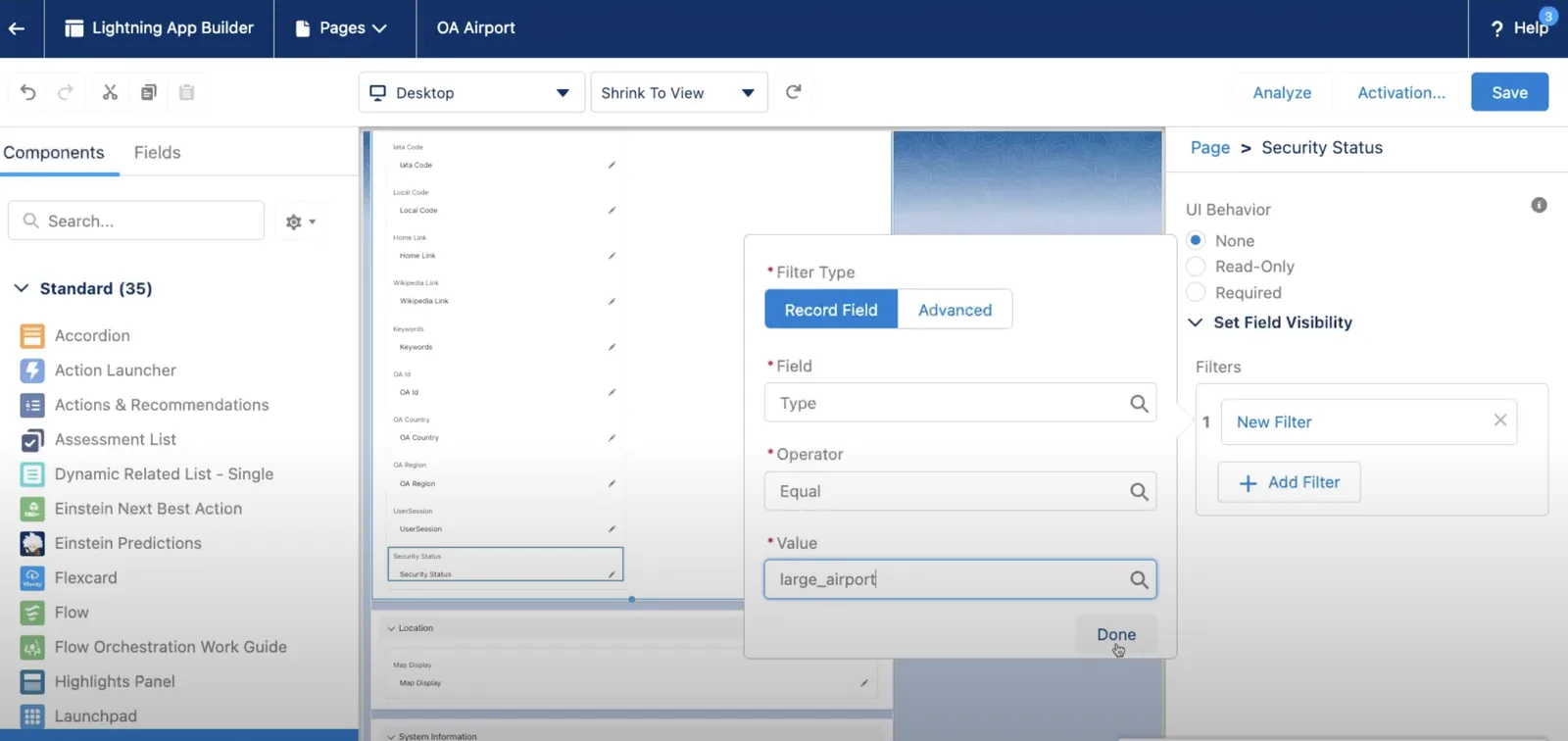Open the Help question mark icon
The width and height of the screenshot is (1568, 741).
point(1496,28)
